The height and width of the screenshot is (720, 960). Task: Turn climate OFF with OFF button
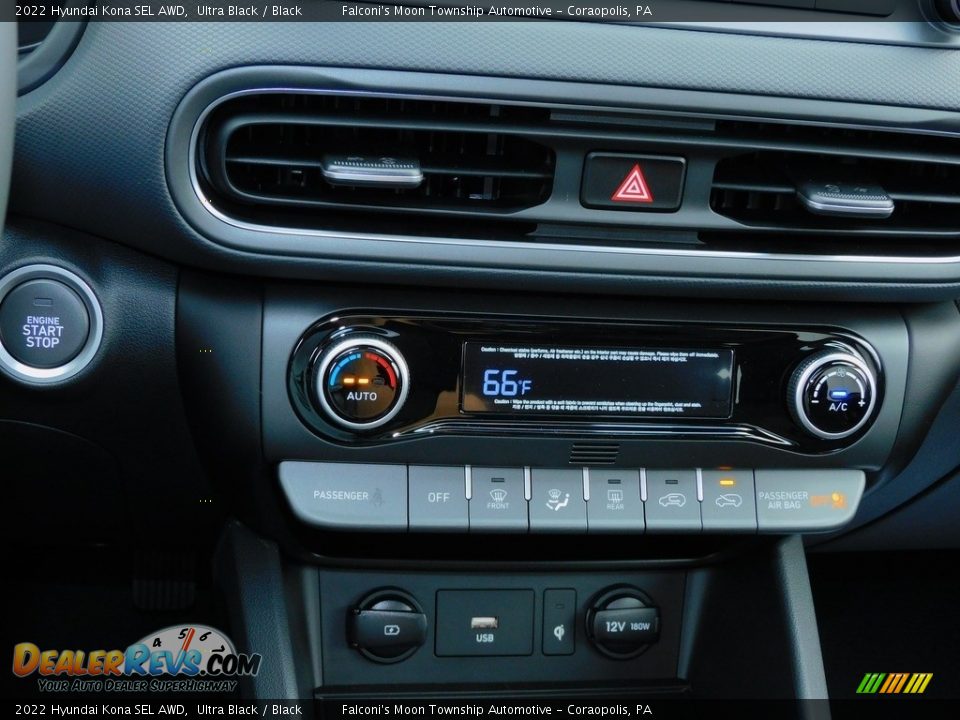438,497
